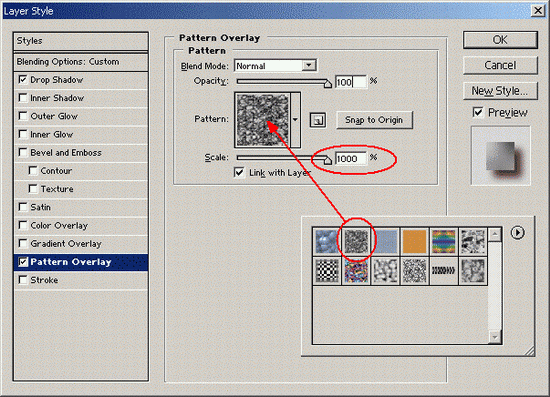Pick the chevron arrows pattern thumbnail
This screenshot has height=397, width=550.
click(x=443, y=270)
